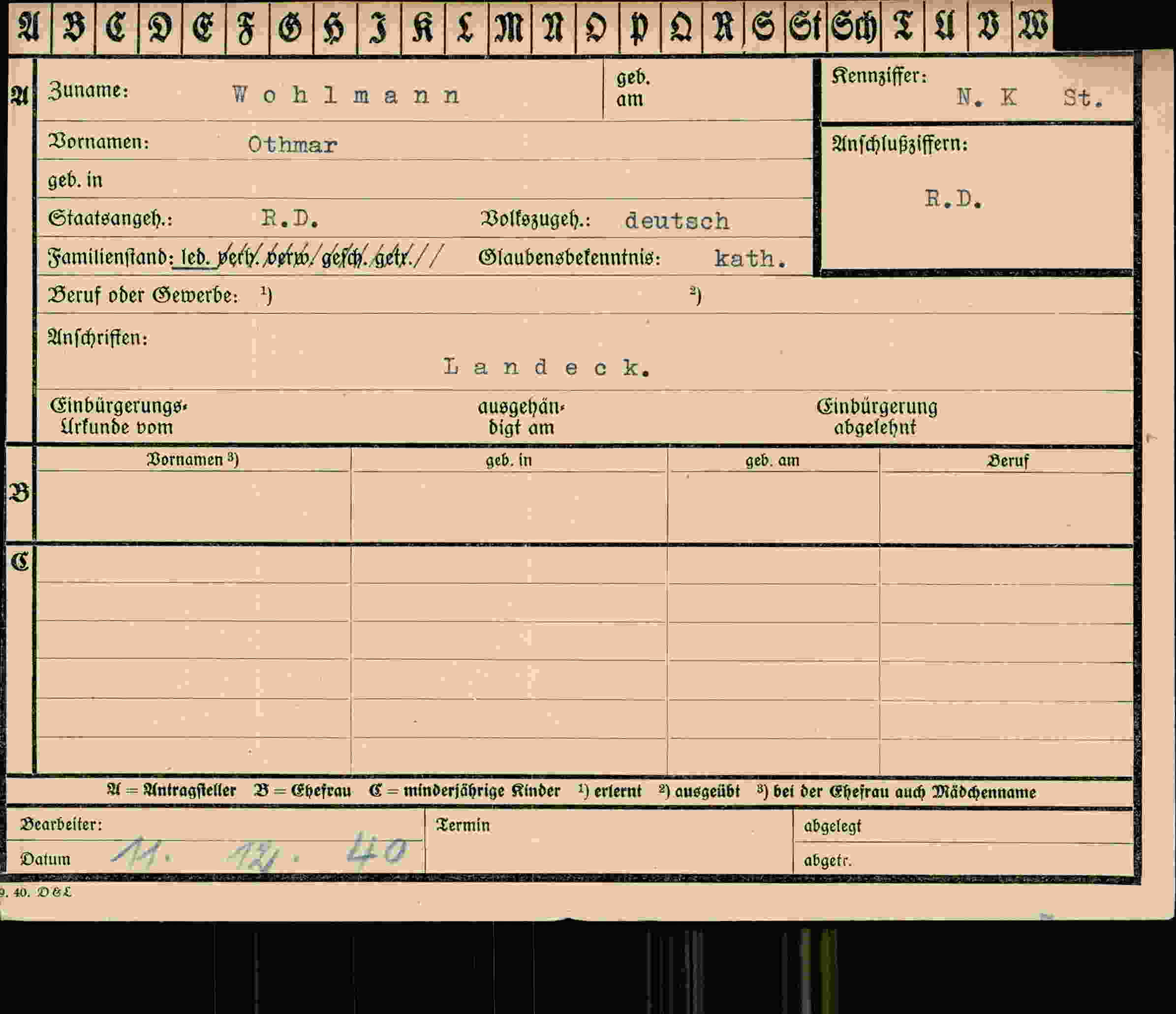1176x1014 pixels.
Task: Click the typed first name Othmar
Action: (293, 145)
